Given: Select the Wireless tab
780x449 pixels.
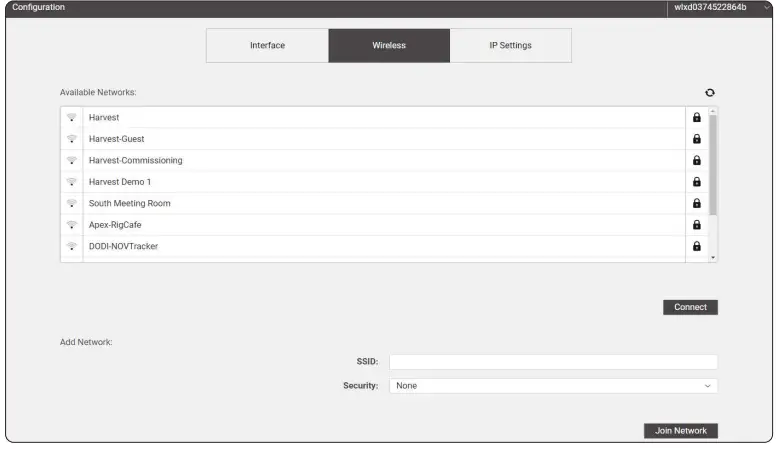Looking at the screenshot, I should pos(389,45).
